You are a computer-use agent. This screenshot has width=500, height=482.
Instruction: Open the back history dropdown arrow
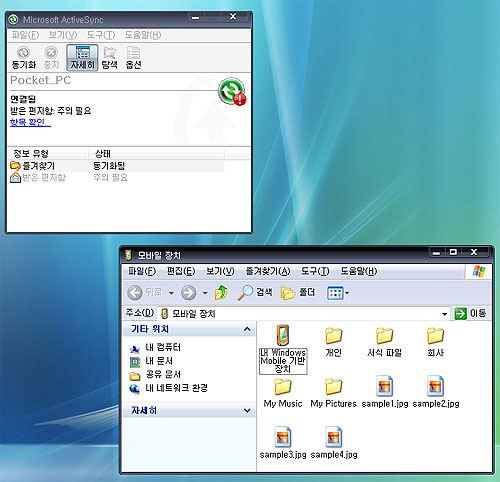pos(171,293)
